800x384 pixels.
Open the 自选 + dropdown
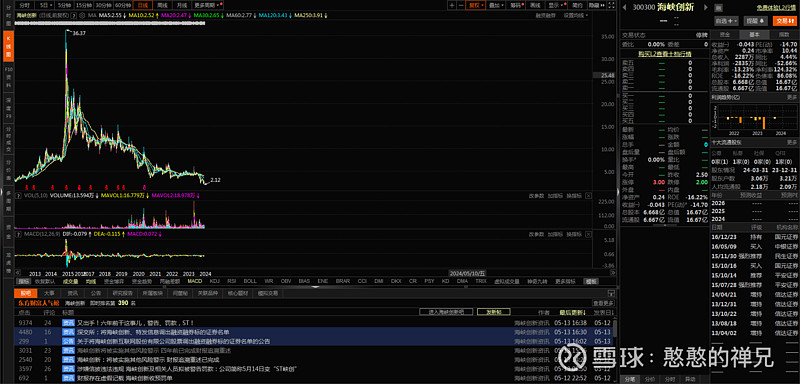click(x=727, y=21)
